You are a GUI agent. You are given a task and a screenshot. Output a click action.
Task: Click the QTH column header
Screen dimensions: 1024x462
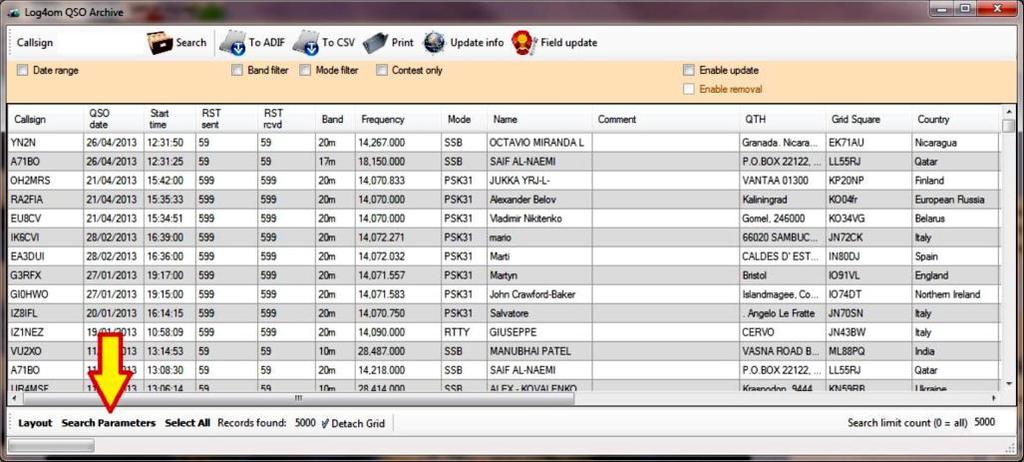(x=782, y=120)
